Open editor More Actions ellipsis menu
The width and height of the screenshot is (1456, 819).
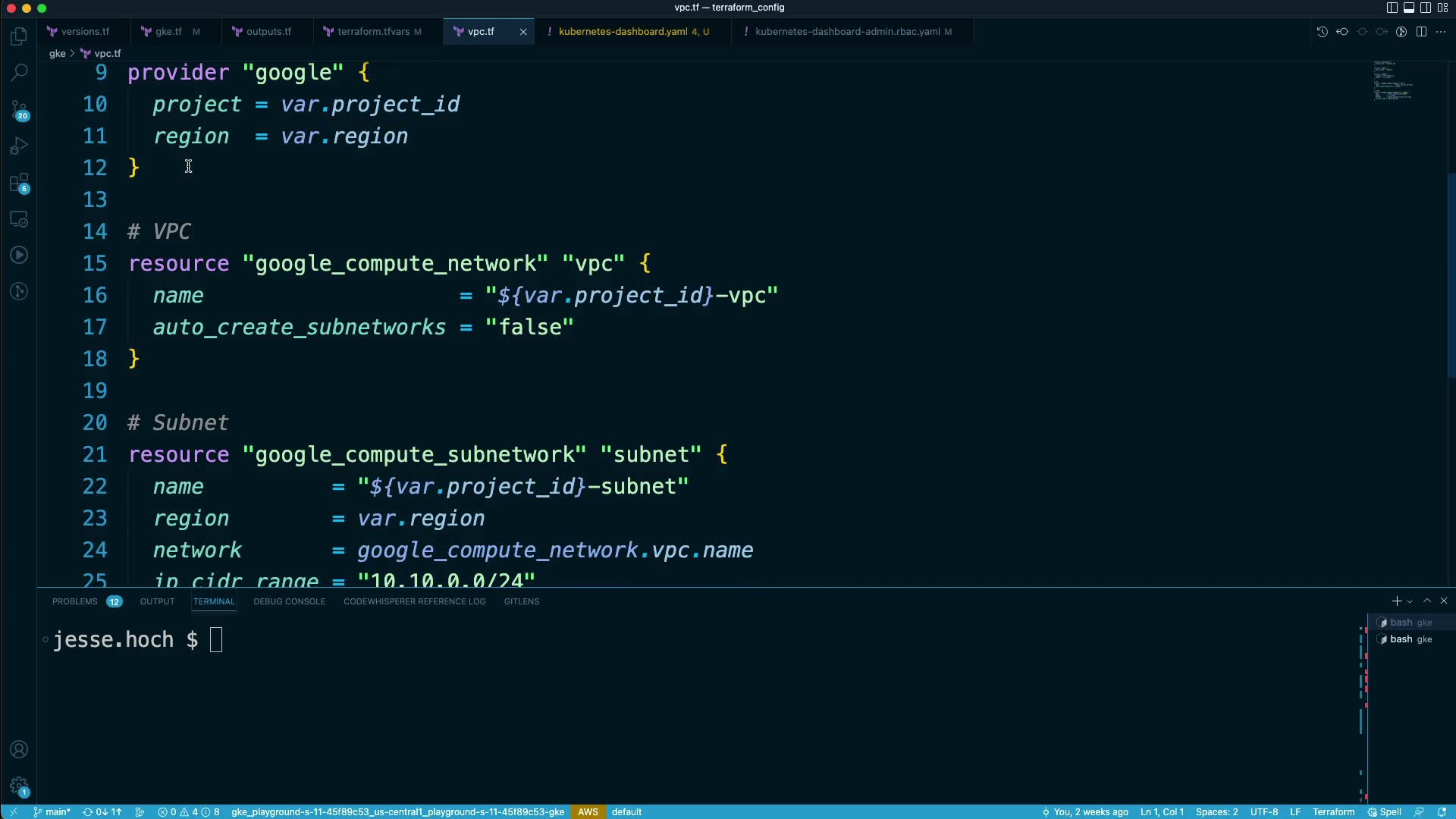tap(1441, 32)
